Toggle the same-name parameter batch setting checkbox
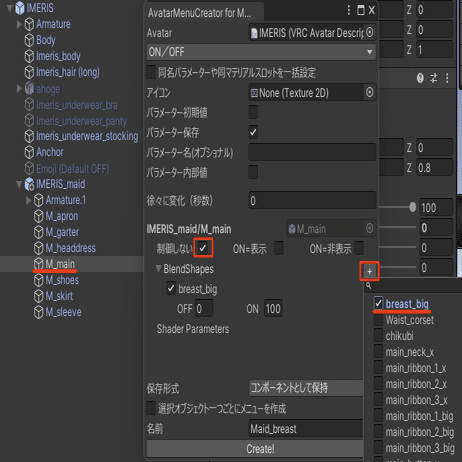The width and height of the screenshot is (462, 462). click(x=151, y=72)
